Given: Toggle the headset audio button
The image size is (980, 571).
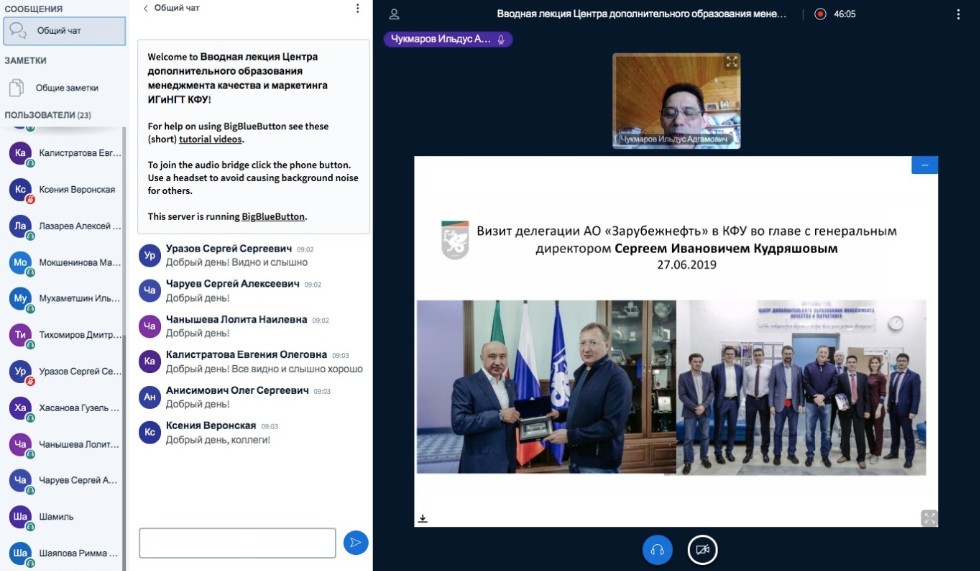Looking at the screenshot, I should pos(657,549).
